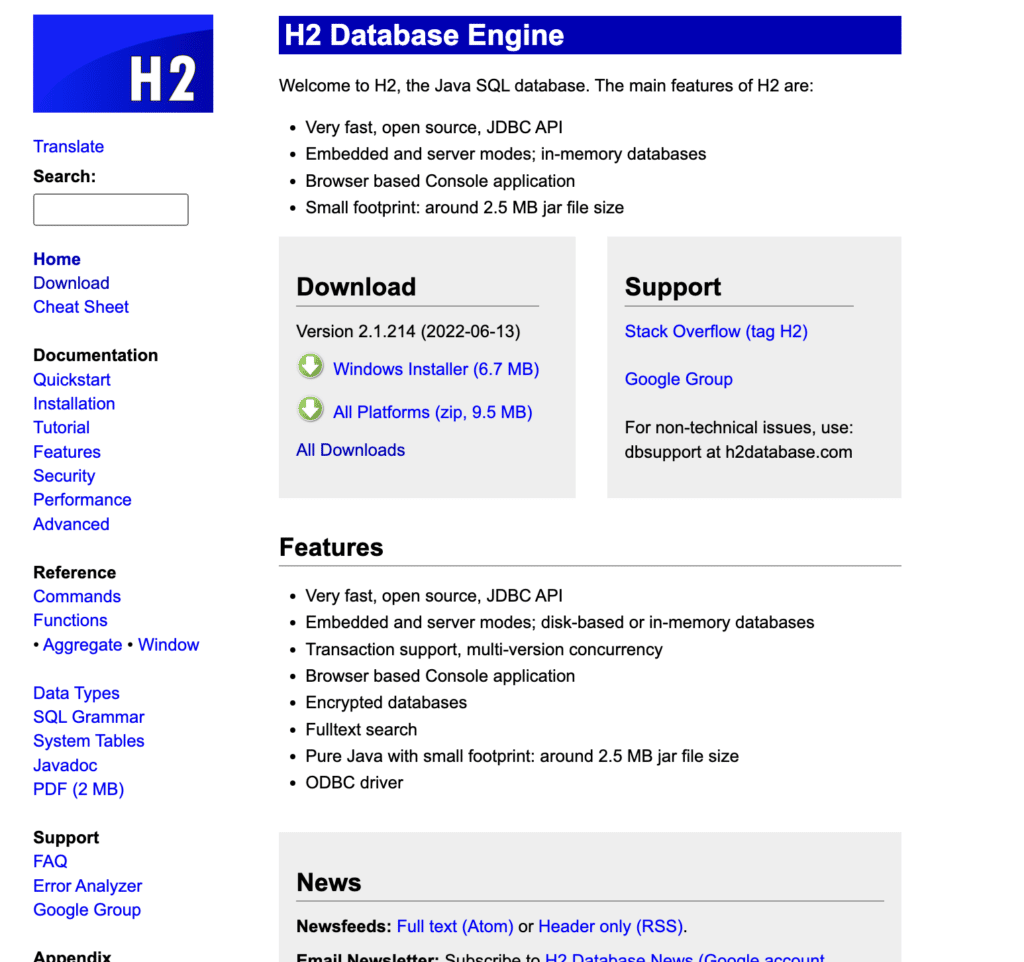This screenshot has width=1024, height=962.
Task: Navigate to the Home page link
Action: pyautogui.click(x=56, y=259)
